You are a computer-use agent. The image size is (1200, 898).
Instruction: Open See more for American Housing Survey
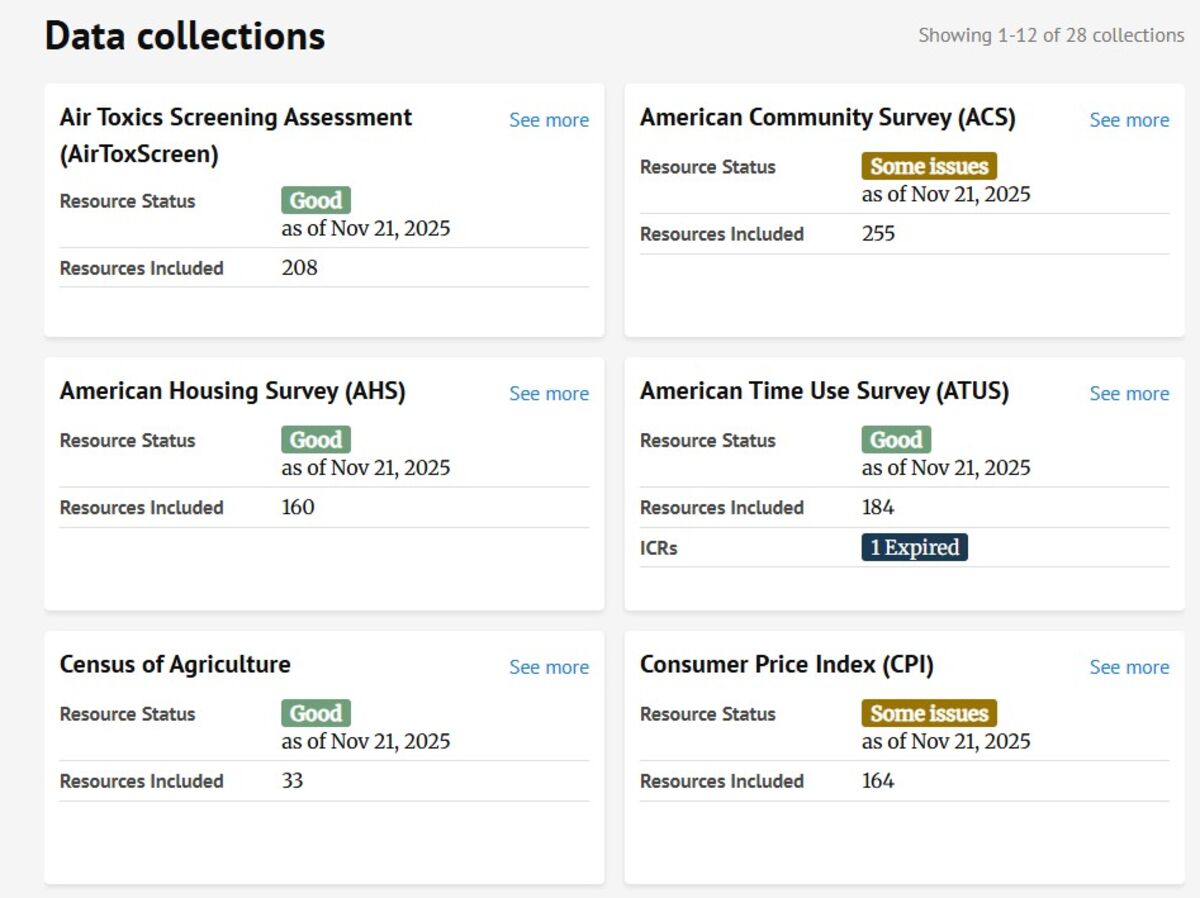point(549,394)
